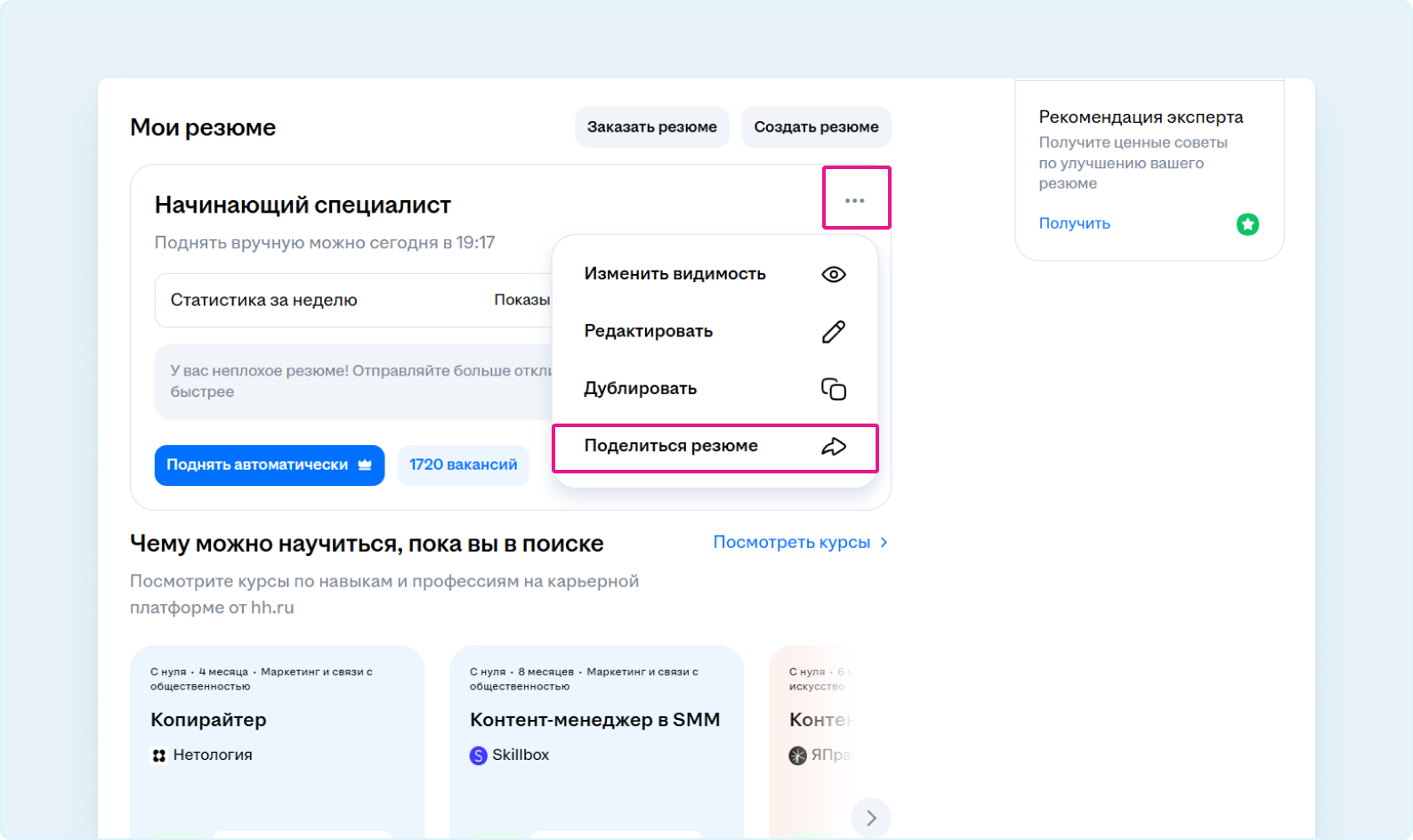Open the '1720 вакансий' link
1413x840 pixels.
(x=463, y=464)
